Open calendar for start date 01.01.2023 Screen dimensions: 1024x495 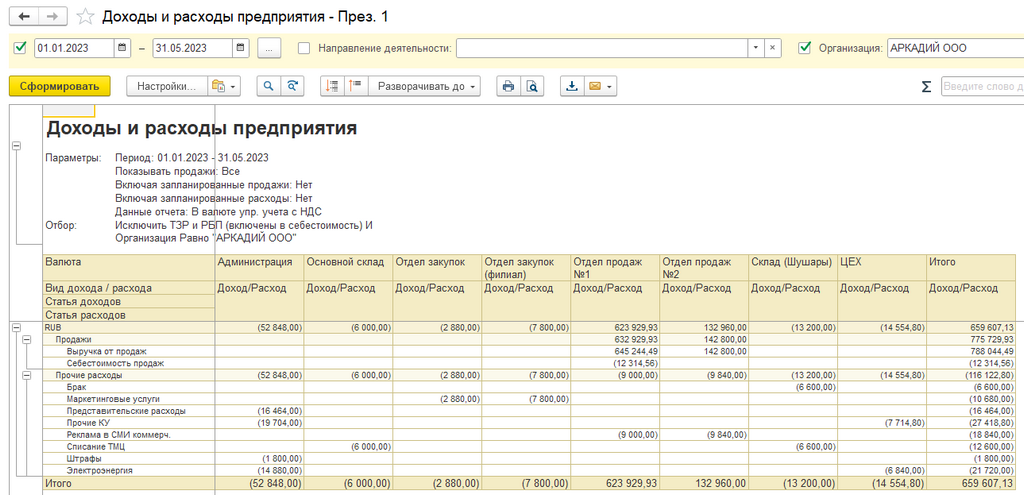click(123, 48)
